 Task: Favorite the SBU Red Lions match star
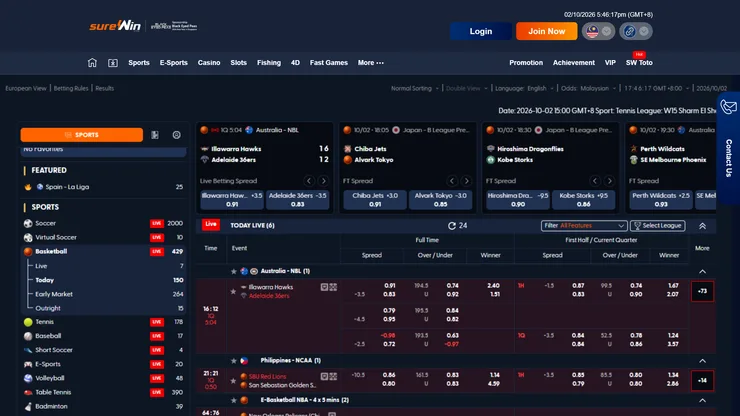click(233, 381)
